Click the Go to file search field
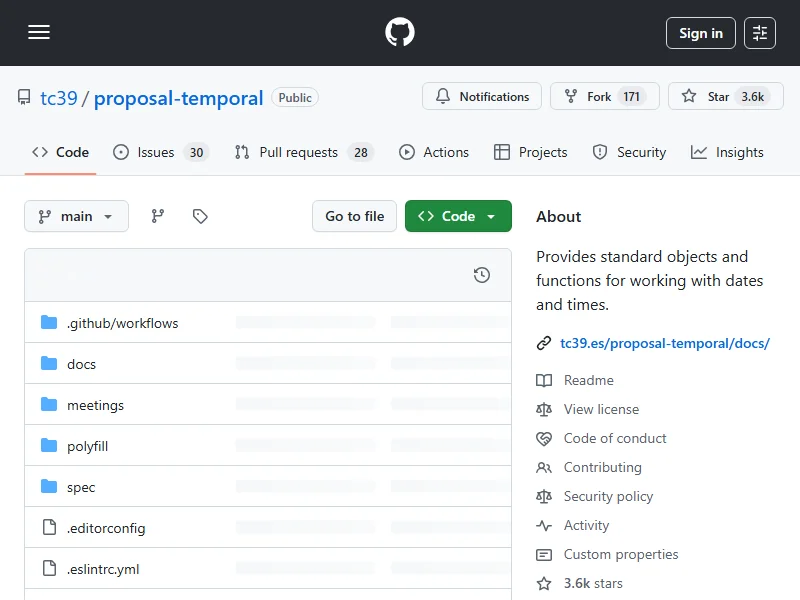The height and width of the screenshot is (600, 800). [x=355, y=216]
